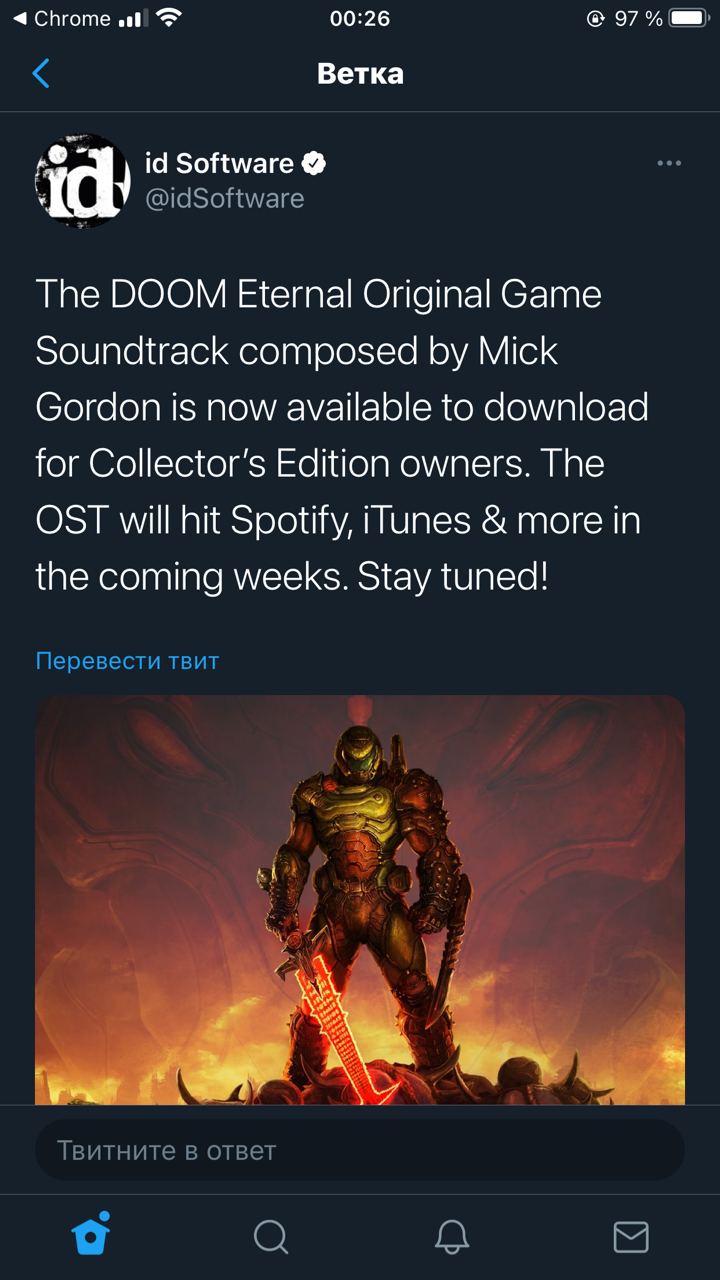Tap the verified badge beside id Software
The width and height of the screenshot is (720, 1280).
pyautogui.click(x=314, y=163)
